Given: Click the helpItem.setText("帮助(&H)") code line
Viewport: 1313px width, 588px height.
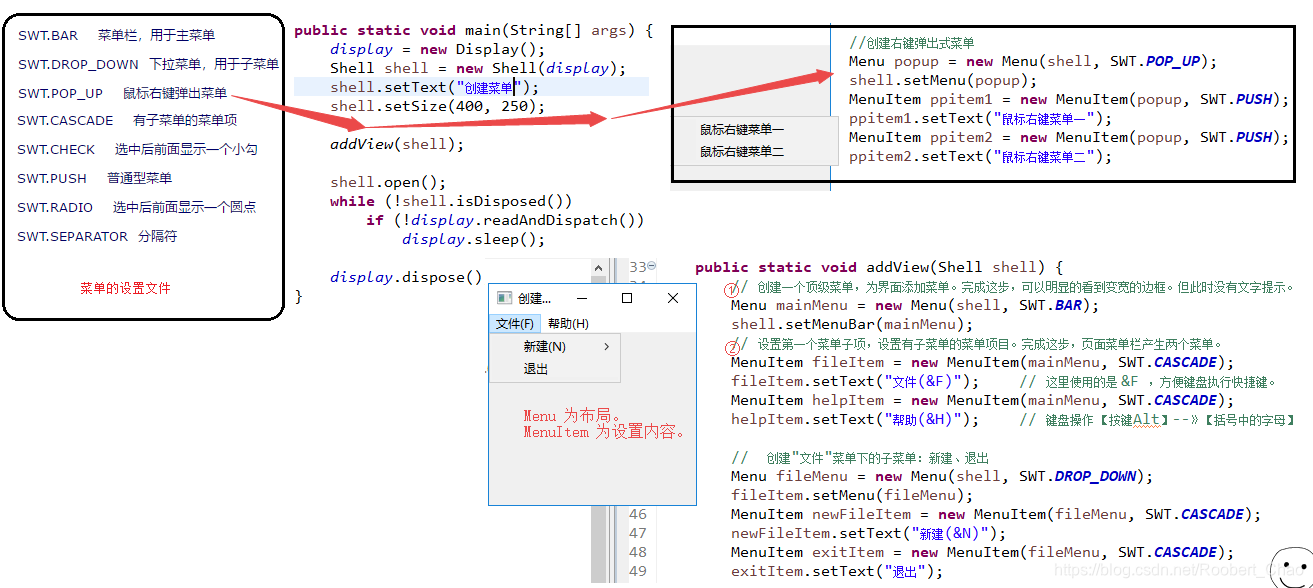Looking at the screenshot, I should 855,419.
